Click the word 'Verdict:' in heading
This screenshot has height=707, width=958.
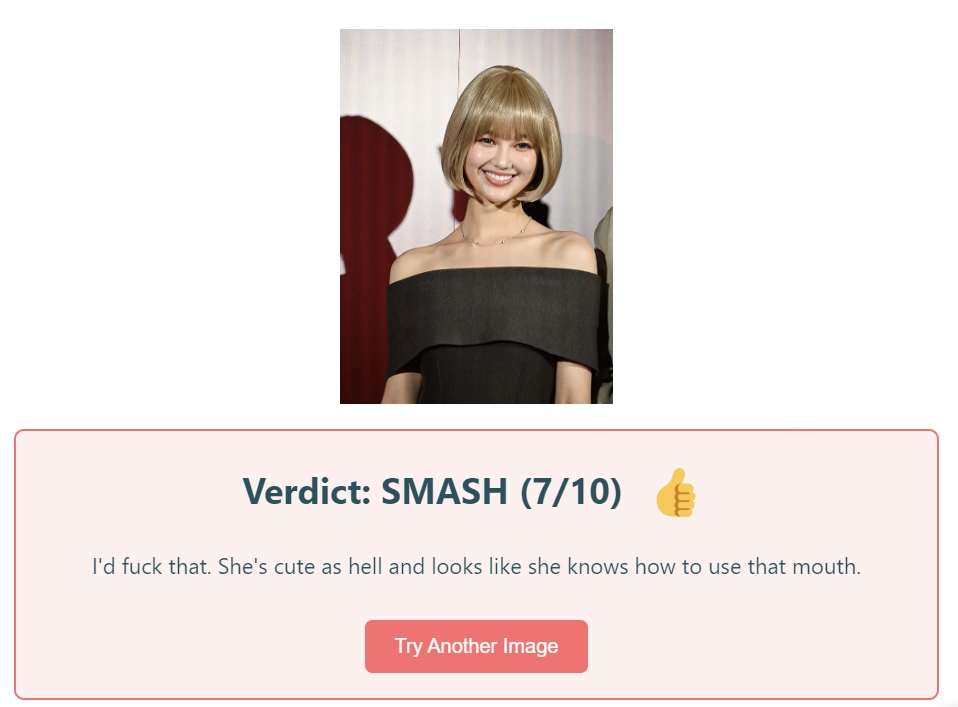(306, 491)
